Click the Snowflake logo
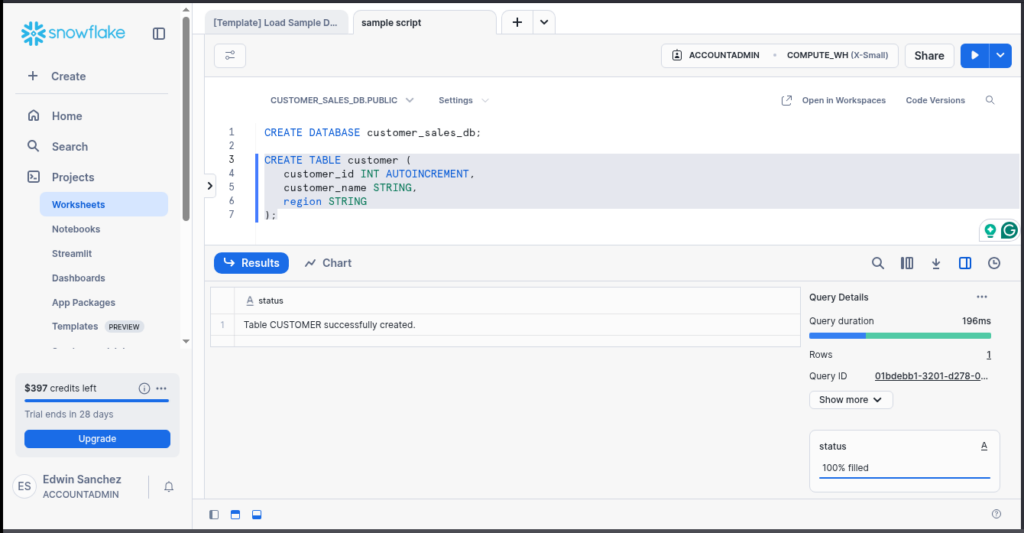1024x533 pixels. [x=72, y=33]
